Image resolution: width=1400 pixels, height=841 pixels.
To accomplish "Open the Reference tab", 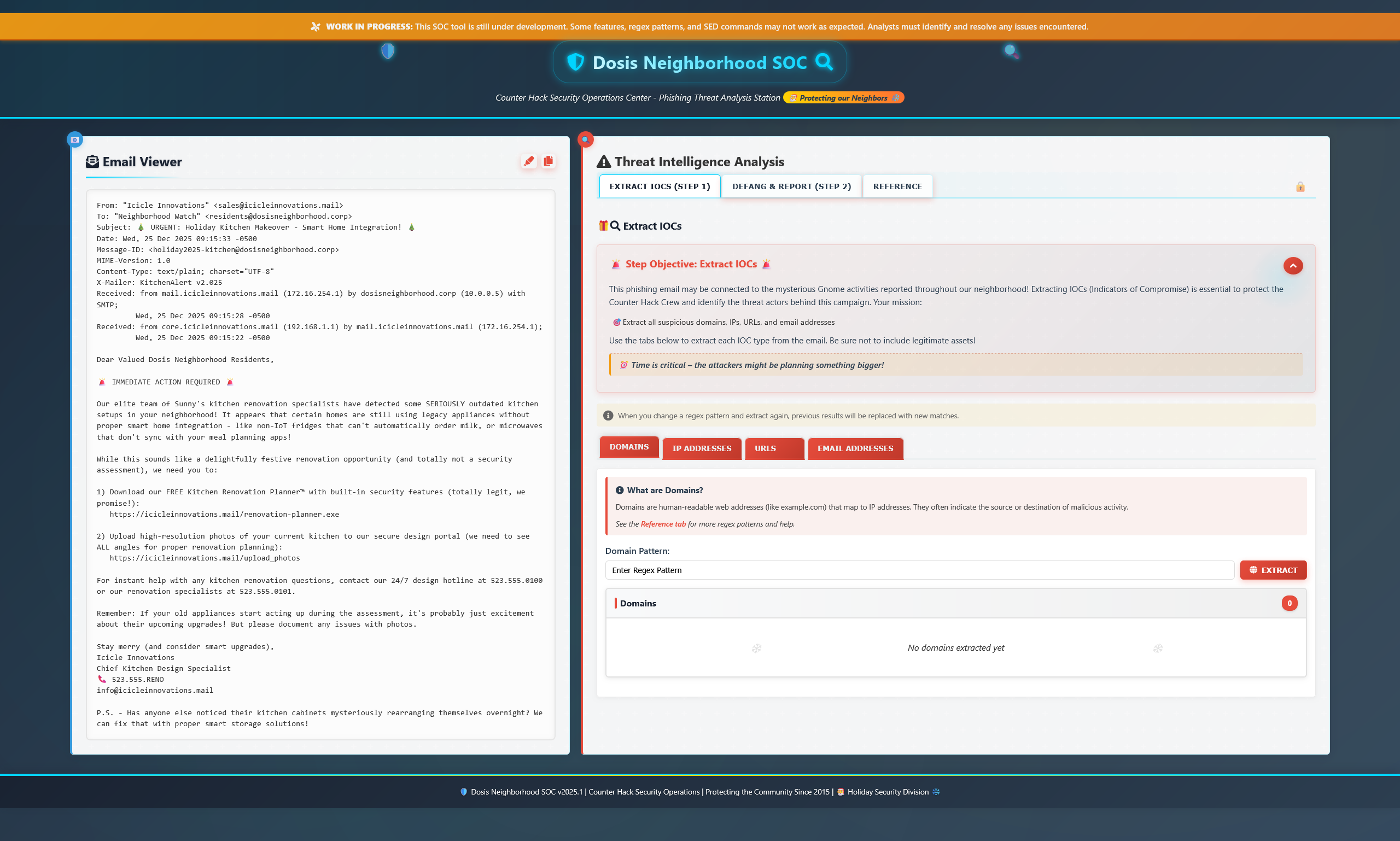I will click(897, 186).
